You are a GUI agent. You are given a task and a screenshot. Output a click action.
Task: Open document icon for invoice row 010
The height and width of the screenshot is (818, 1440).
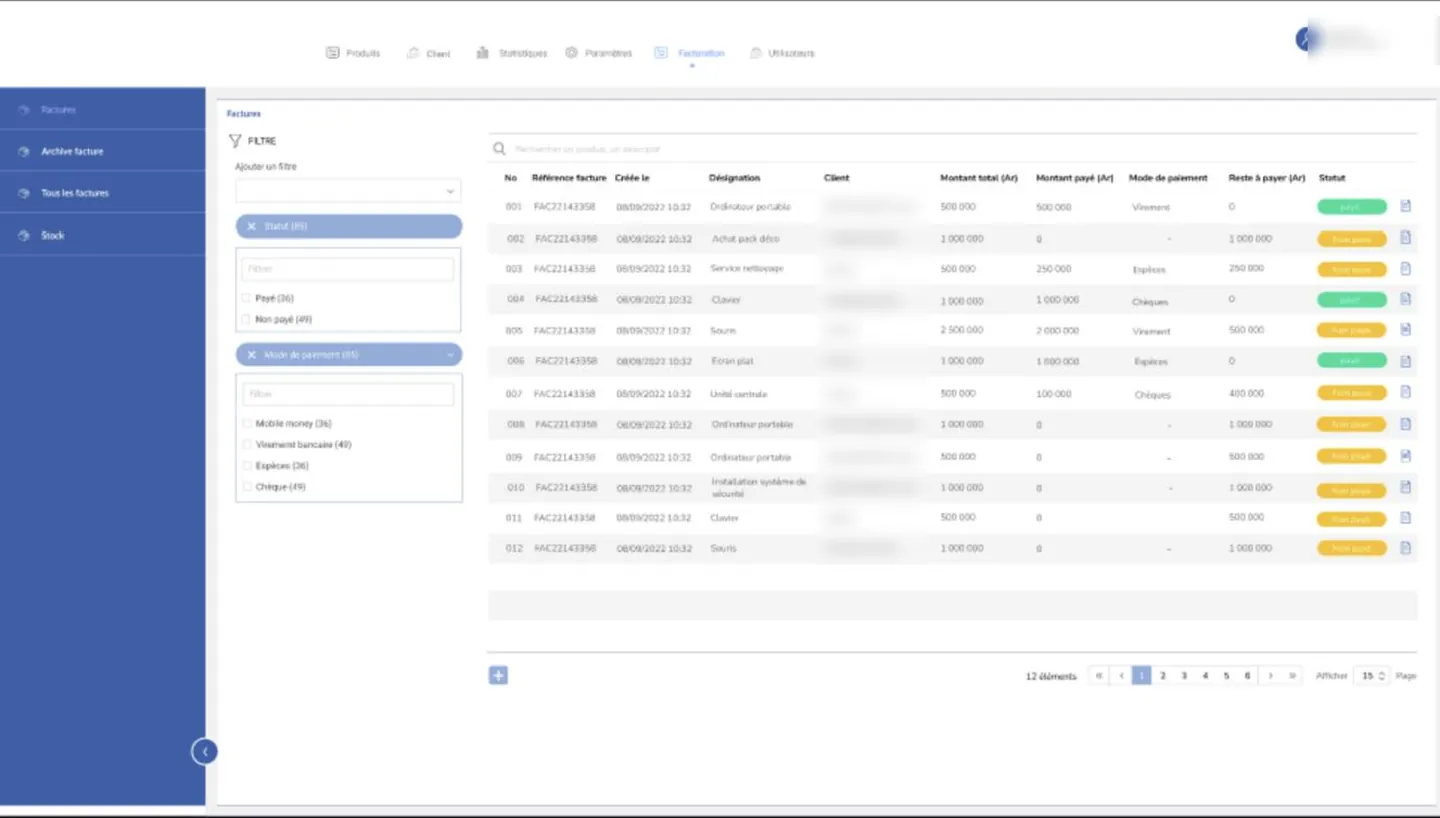1405,487
